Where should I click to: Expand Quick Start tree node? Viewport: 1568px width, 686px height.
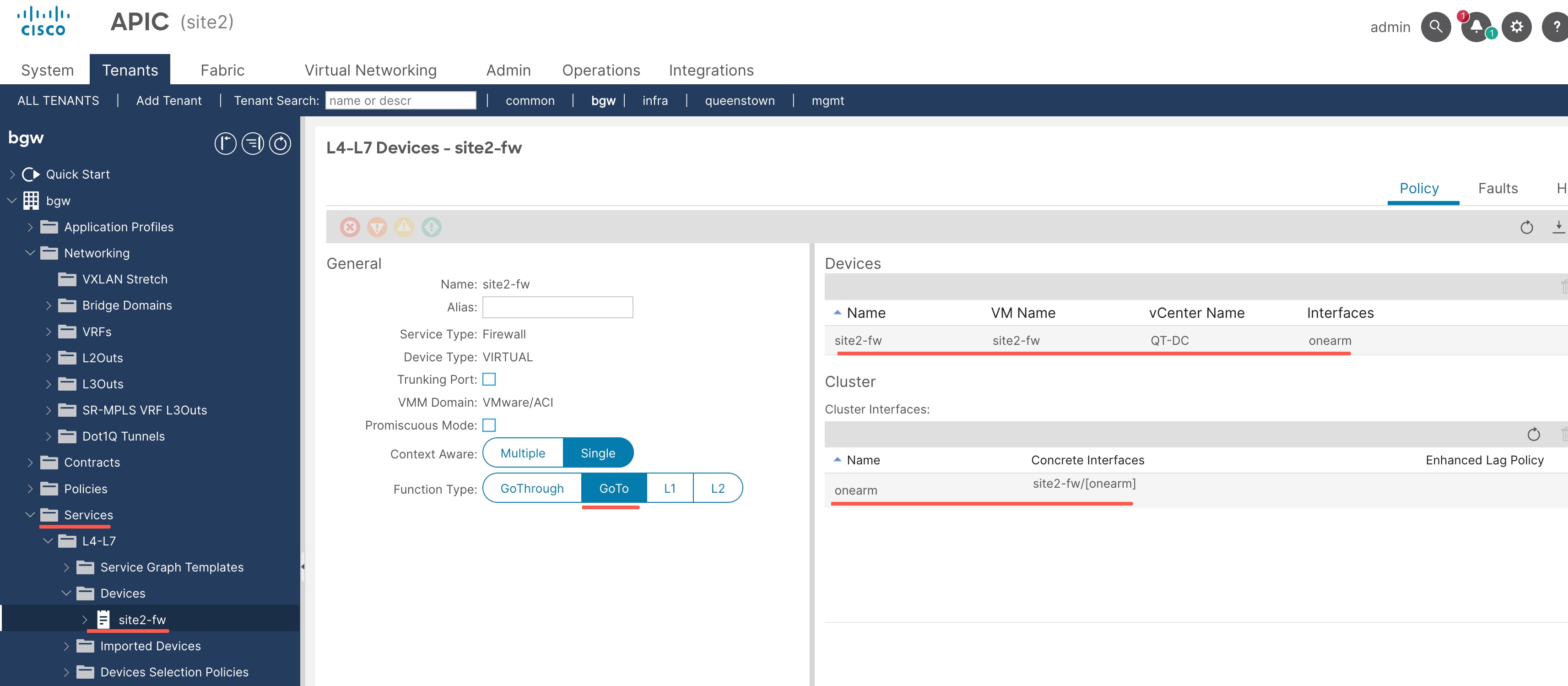pos(11,174)
